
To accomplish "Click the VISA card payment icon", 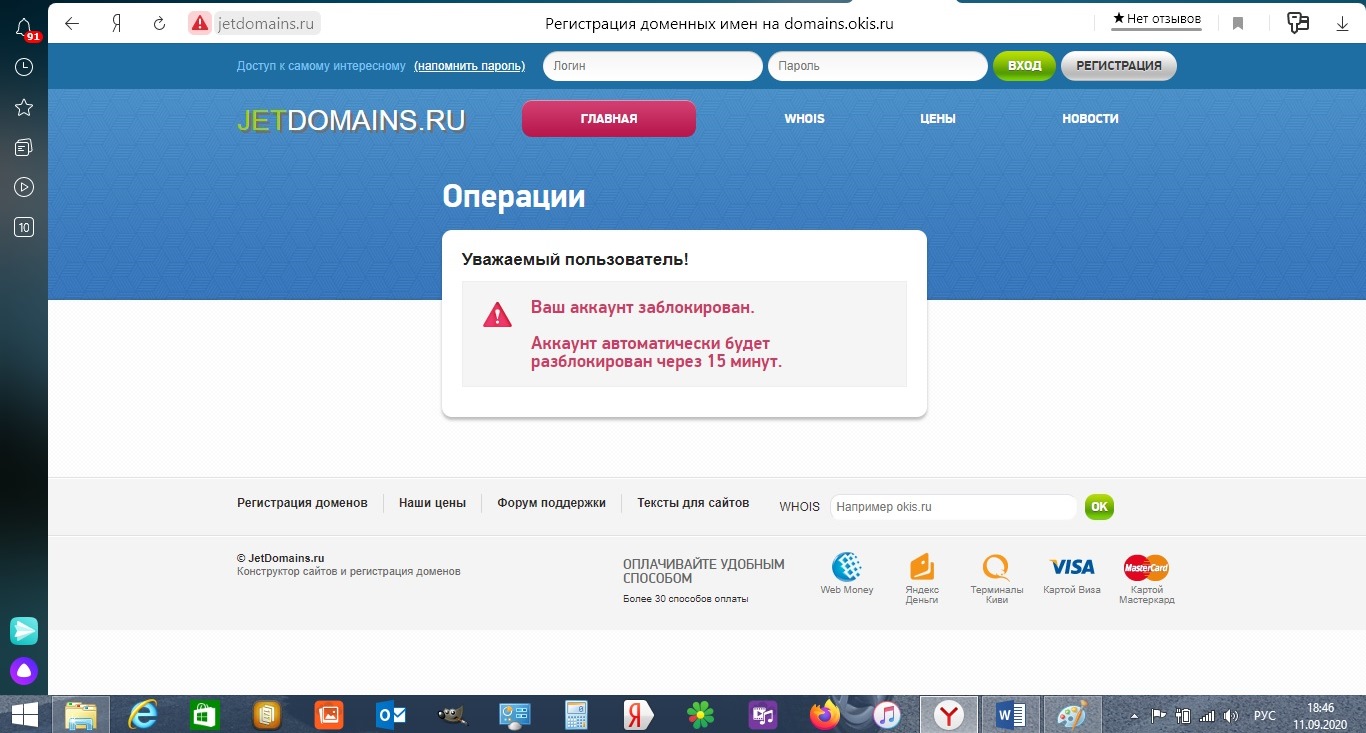I will tap(1071, 567).
